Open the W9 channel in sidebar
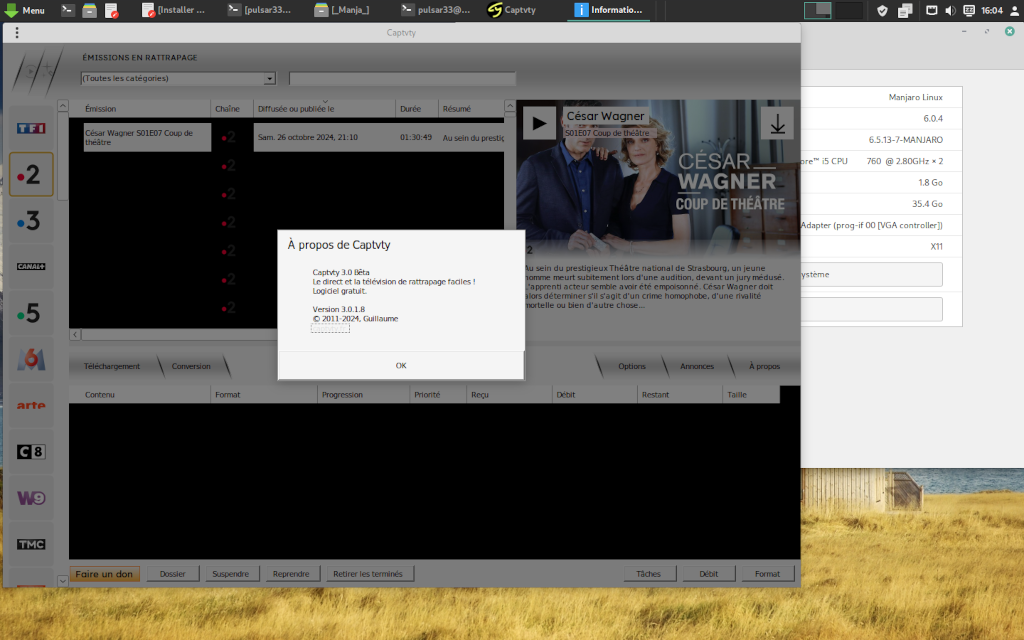The image size is (1024, 640). point(30,498)
